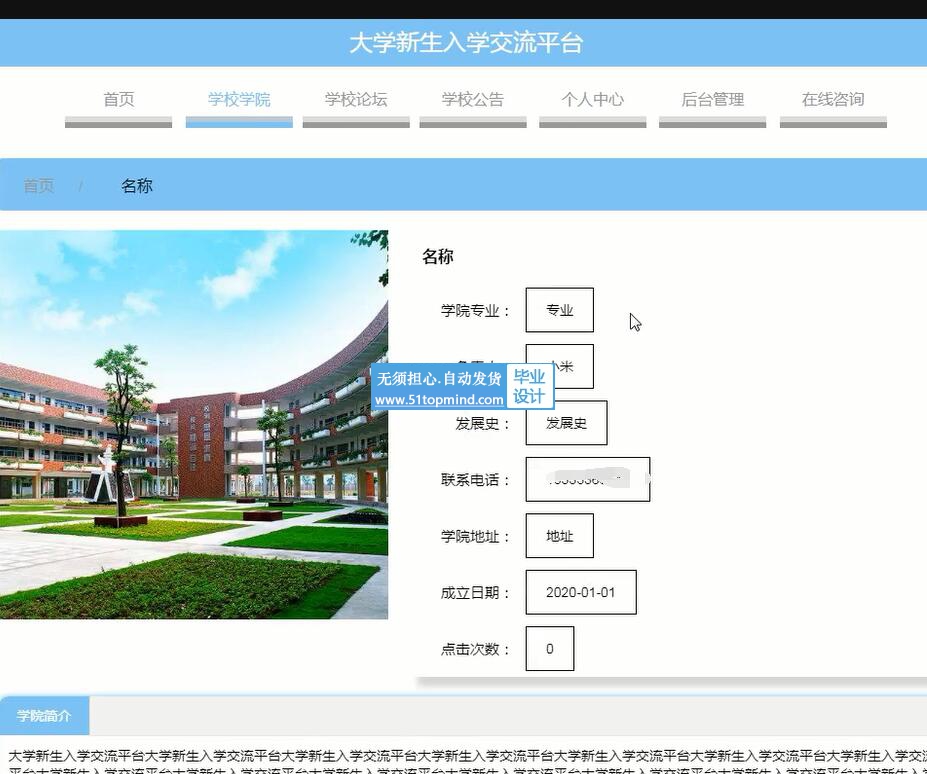
Task: Click the 联系电话 field label
Action: point(475,480)
